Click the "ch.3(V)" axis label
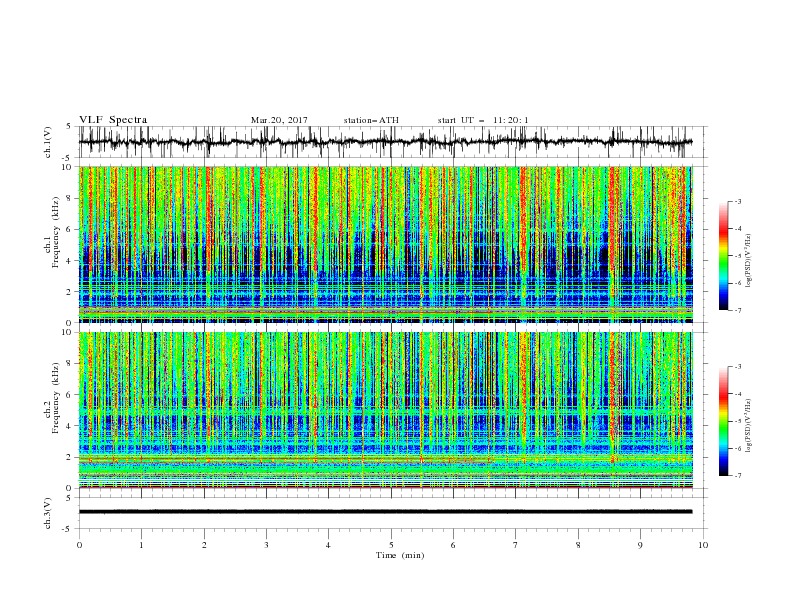This screenshot has height=612, width=792. click(x=48, y=513)
